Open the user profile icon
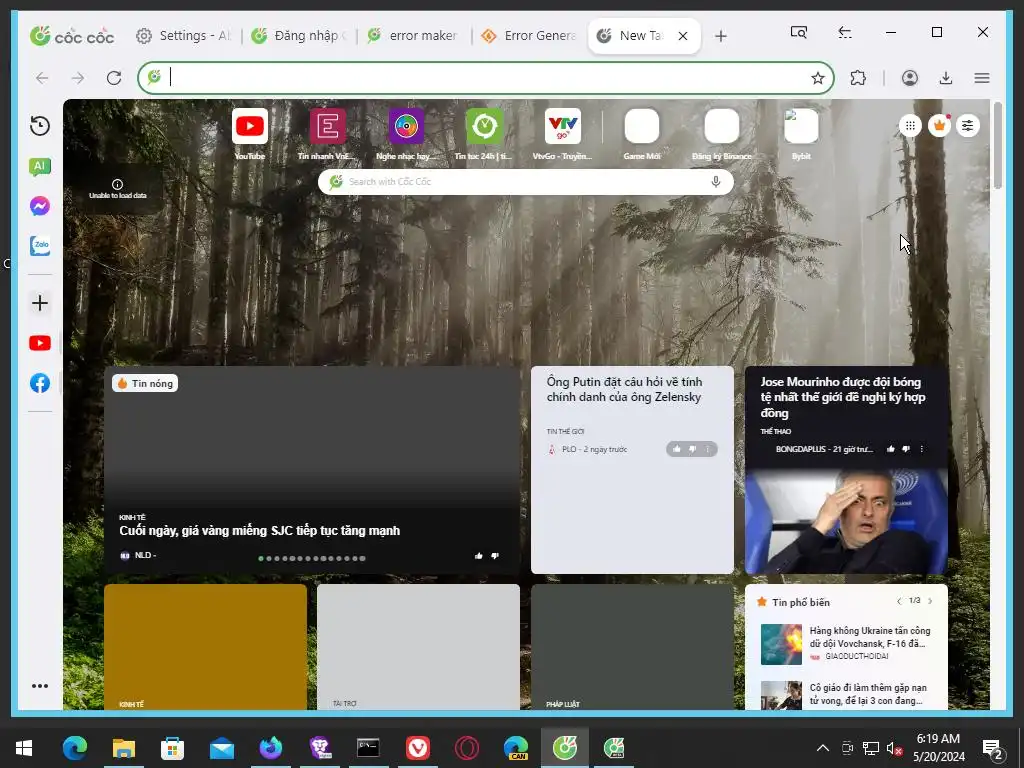 click(x=910, y=78)
